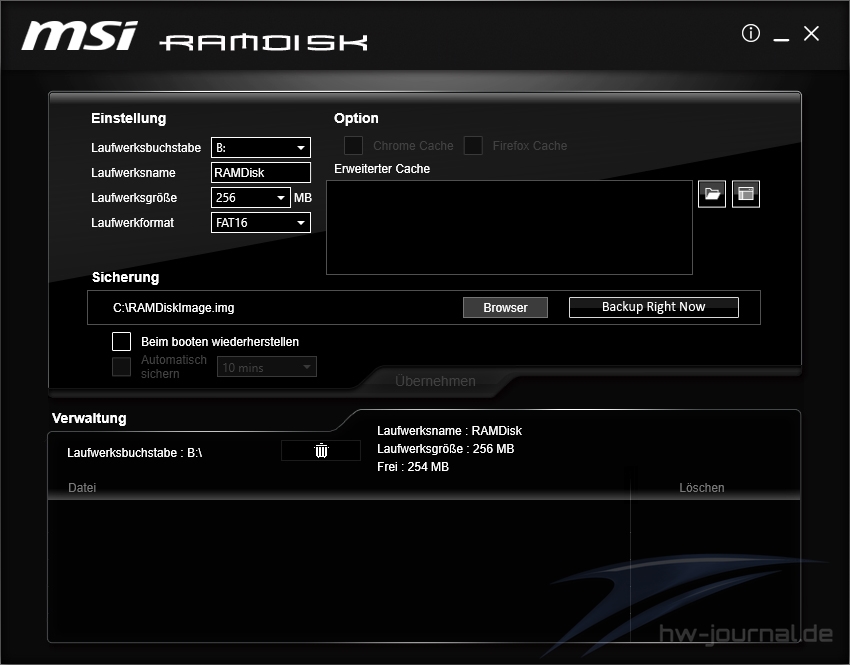Image resolution: width=850 pixels, height=665 pixels.
Task: Click the Frei : 254 MB text
Action: point(413,467)
